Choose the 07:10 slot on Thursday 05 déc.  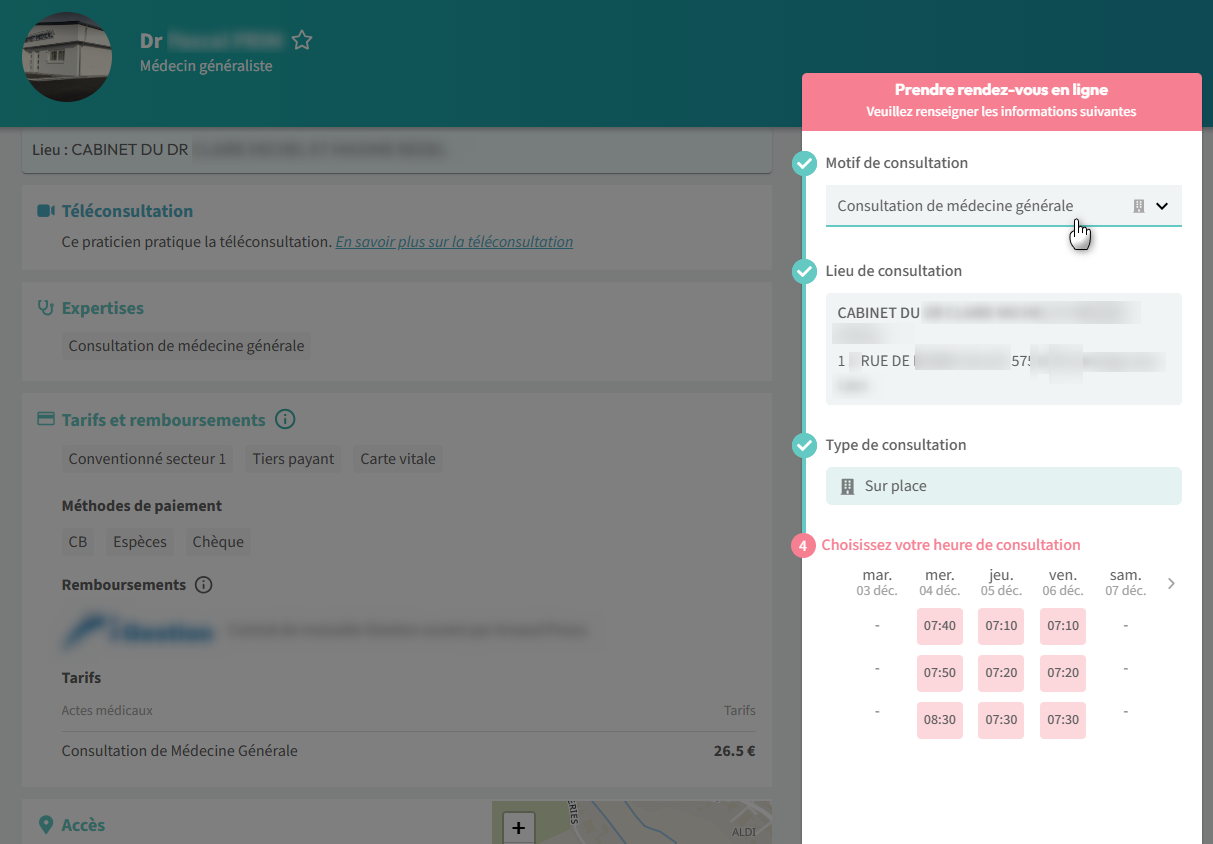(x=1001, y=626)
